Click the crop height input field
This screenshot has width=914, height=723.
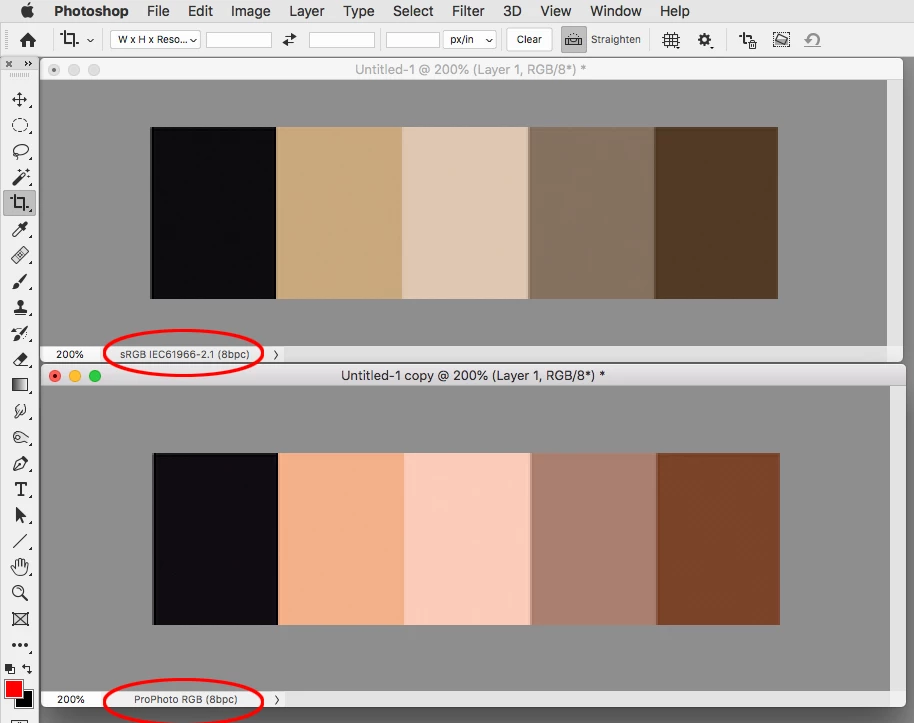pyautogui.click(x=342, y=40)
